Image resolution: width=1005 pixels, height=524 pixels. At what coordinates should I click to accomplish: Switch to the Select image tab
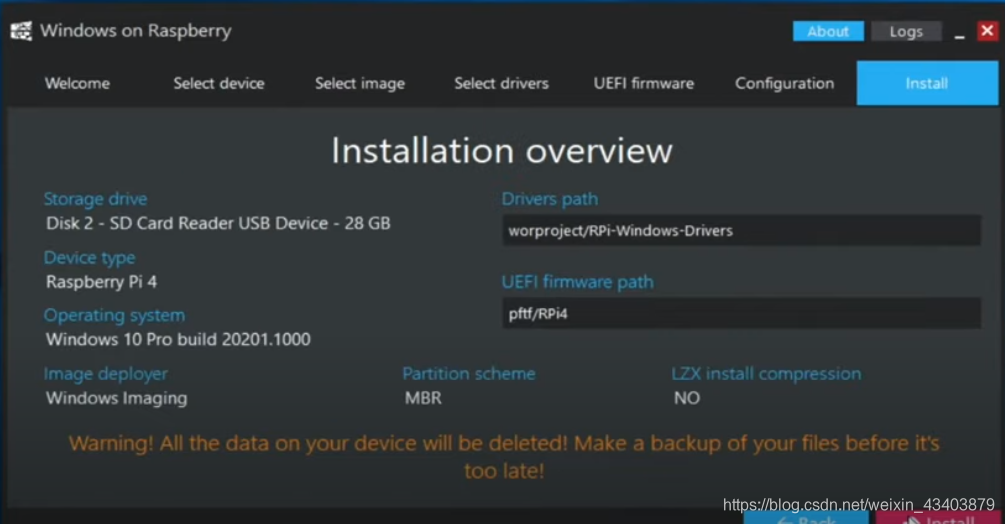pyautogui.click(x=360, y=83)
